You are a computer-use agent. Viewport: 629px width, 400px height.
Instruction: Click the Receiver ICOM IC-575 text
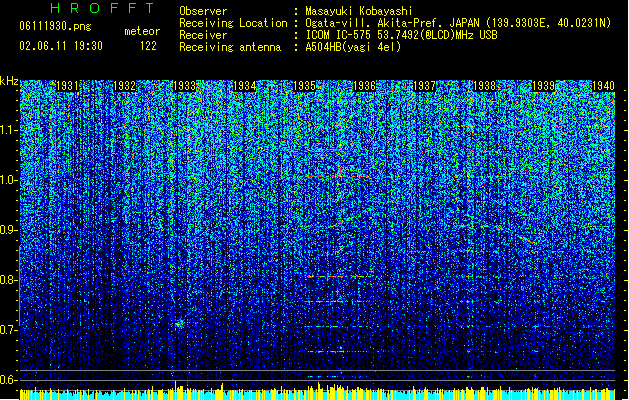click(x=401, y=35)
